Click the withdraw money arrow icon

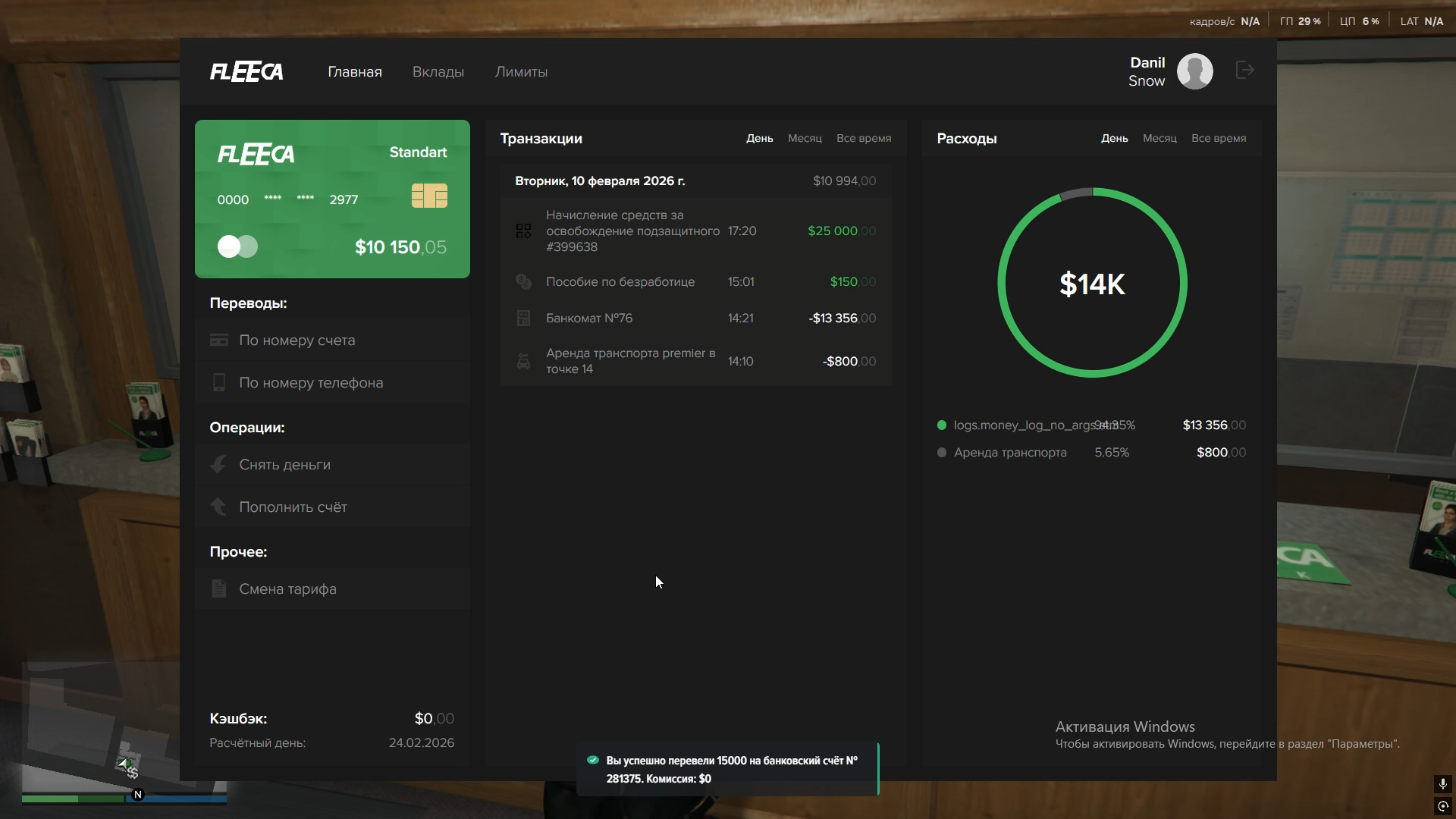218,465
